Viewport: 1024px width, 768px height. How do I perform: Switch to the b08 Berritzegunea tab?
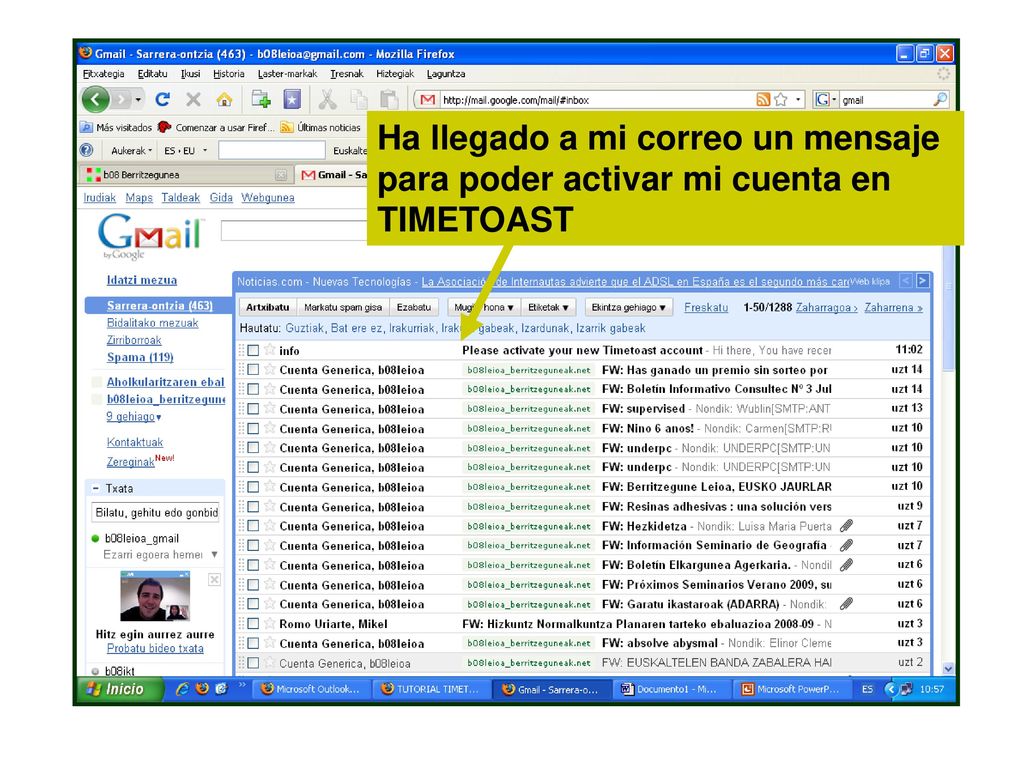[186, 174]
